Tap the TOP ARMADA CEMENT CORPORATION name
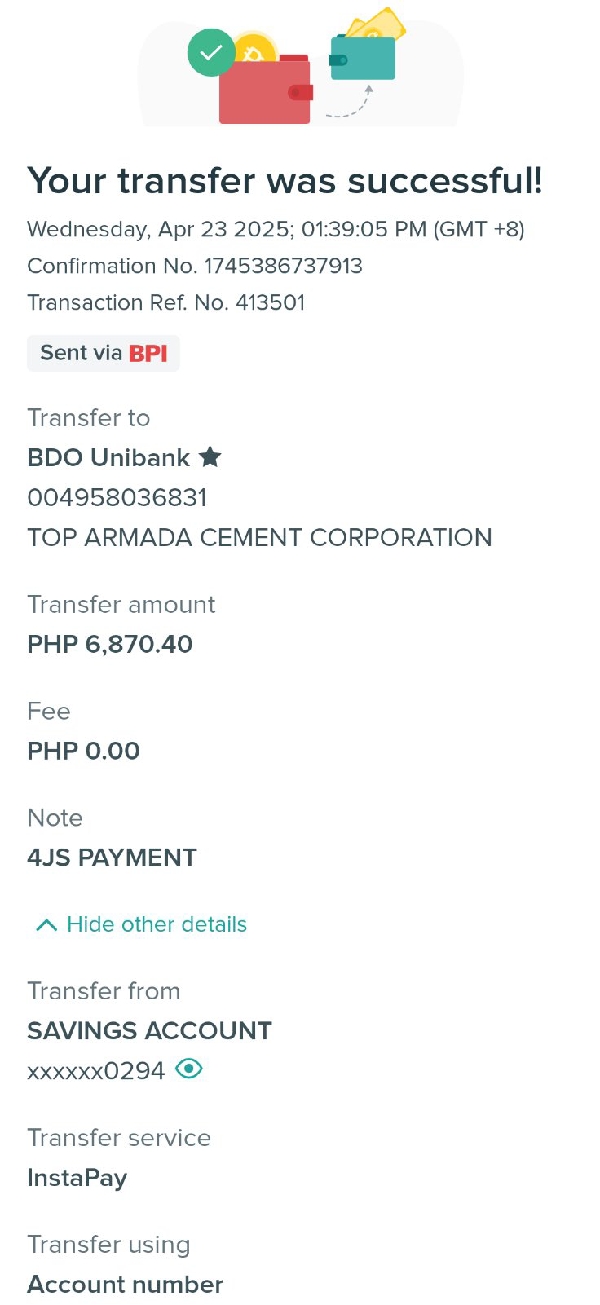This screenshot has height=1305, width=600. pos(259,537)
